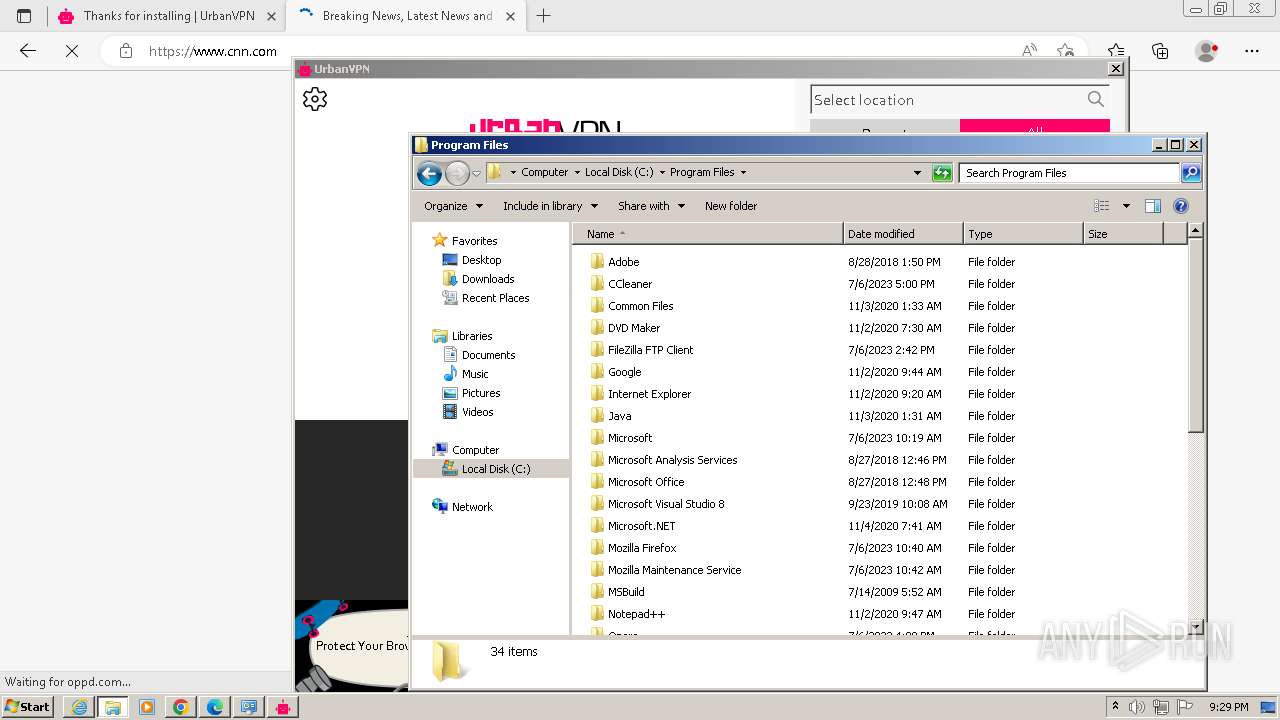Toggle the Explorer preview pane icon
The width and height of the screenshot is (1280, 720).
1152,206
